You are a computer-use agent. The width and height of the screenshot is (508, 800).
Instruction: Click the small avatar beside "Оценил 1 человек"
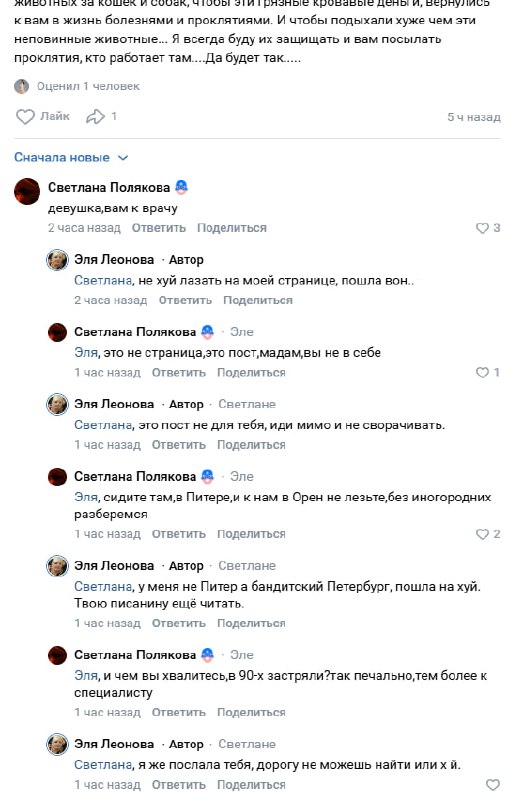point(21,86)
